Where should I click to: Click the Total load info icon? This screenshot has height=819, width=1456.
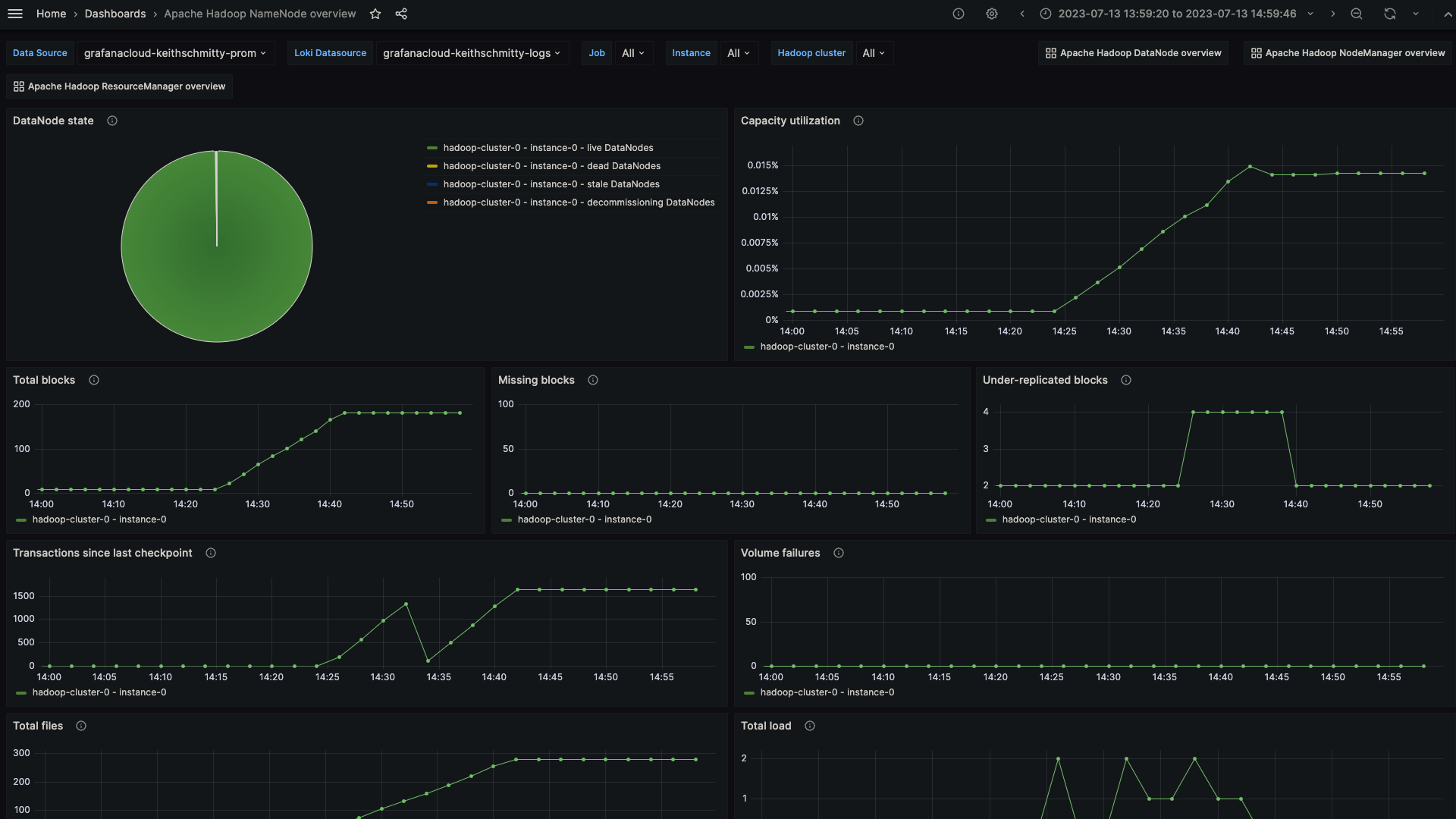click(x=809, y=726)
